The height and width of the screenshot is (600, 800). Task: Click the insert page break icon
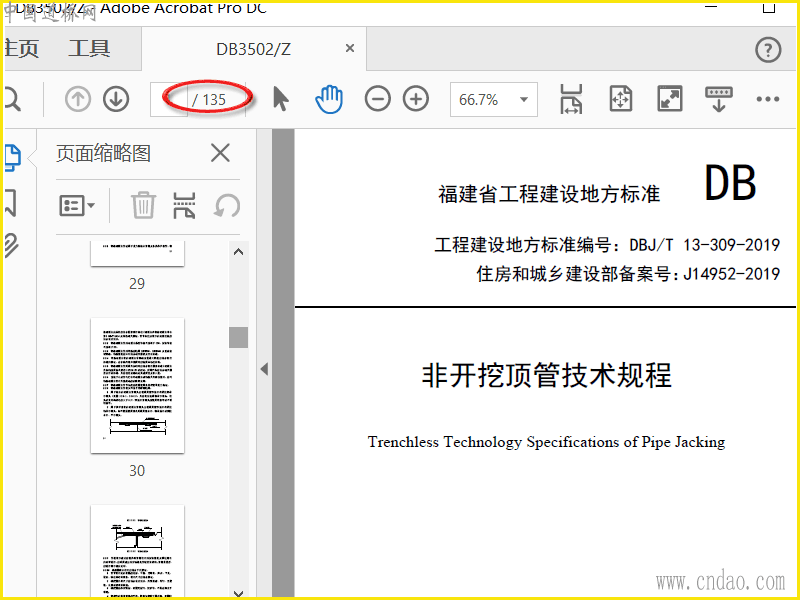point(184,205)
